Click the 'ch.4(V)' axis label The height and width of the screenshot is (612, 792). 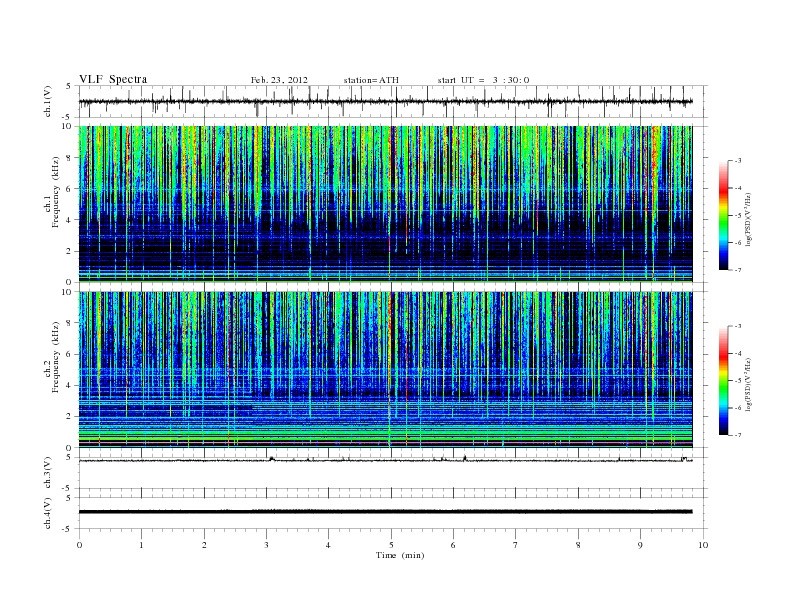click(48, 513)
